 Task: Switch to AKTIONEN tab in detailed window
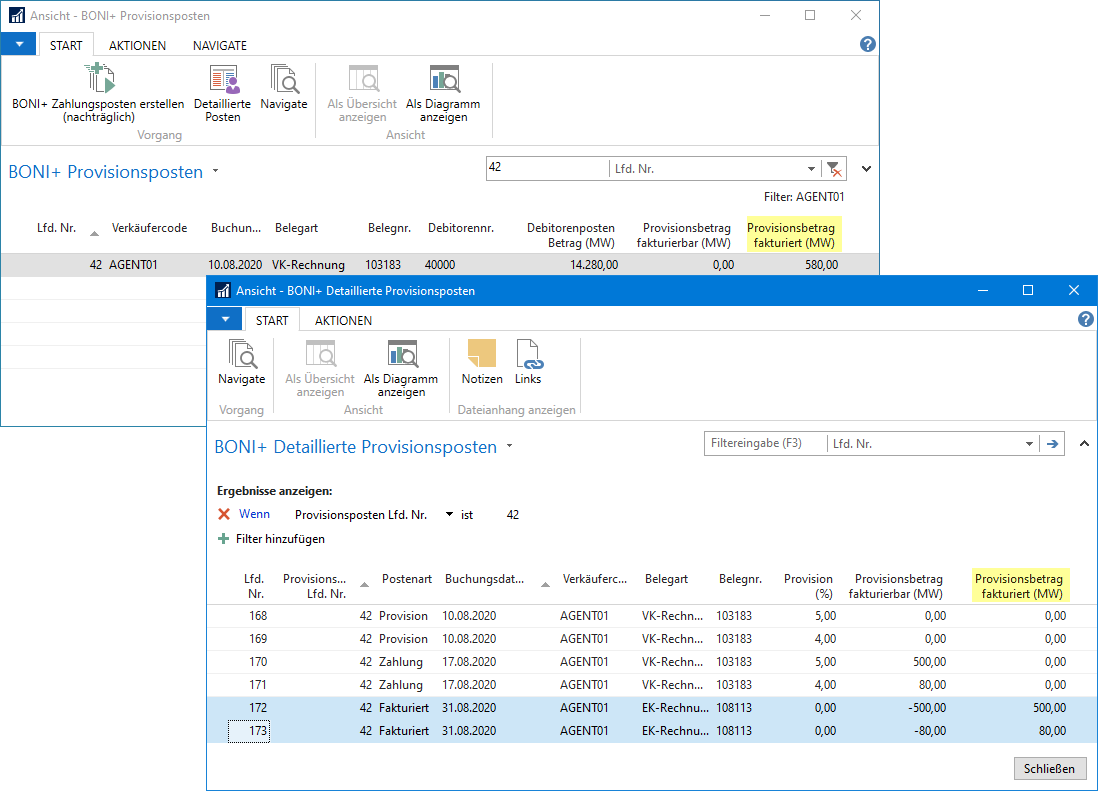pyautogui.click(x=343, y=321)
